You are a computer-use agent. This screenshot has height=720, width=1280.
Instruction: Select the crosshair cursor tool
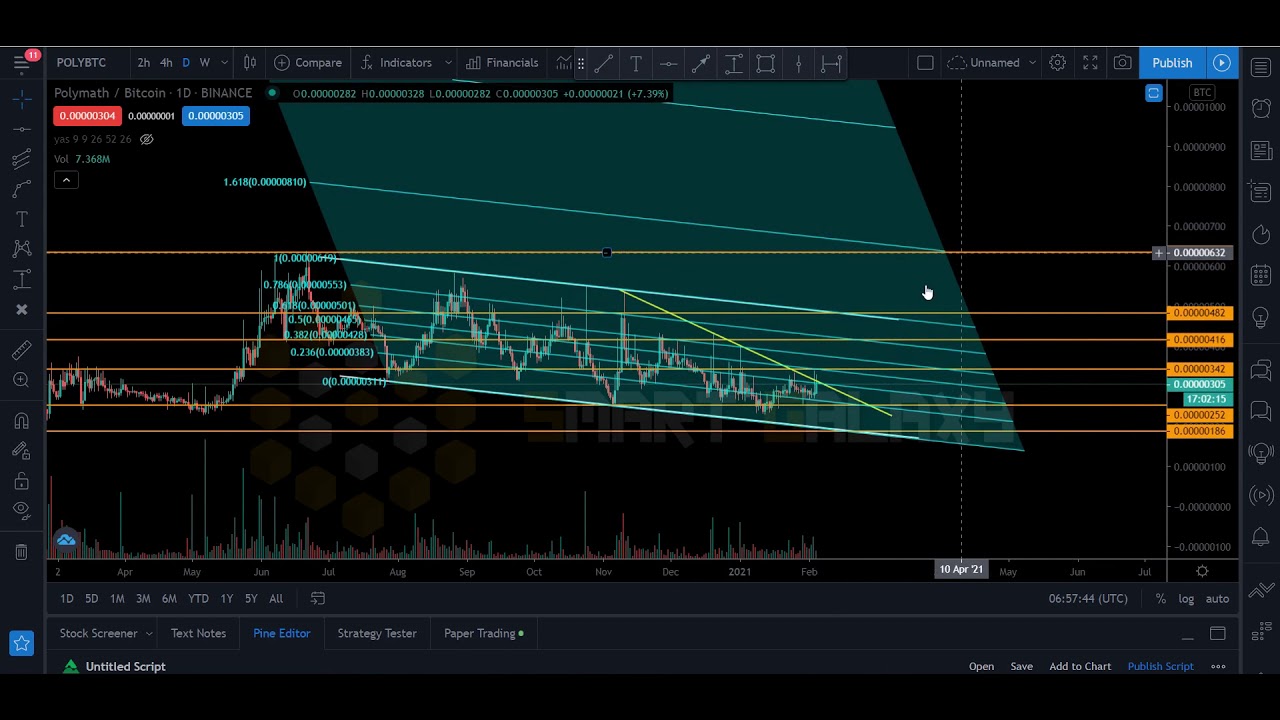(21, 98)
